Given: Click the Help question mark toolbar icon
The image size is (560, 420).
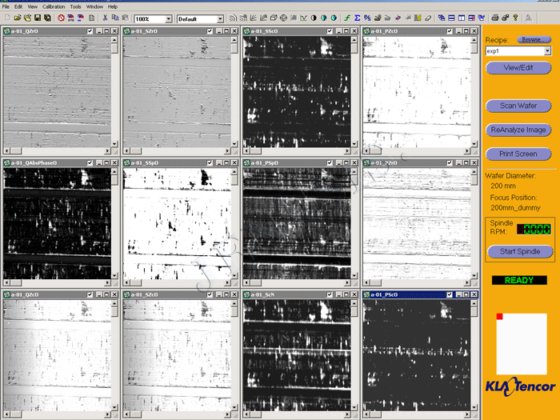Looking at the screenshot, I should 515,18.
